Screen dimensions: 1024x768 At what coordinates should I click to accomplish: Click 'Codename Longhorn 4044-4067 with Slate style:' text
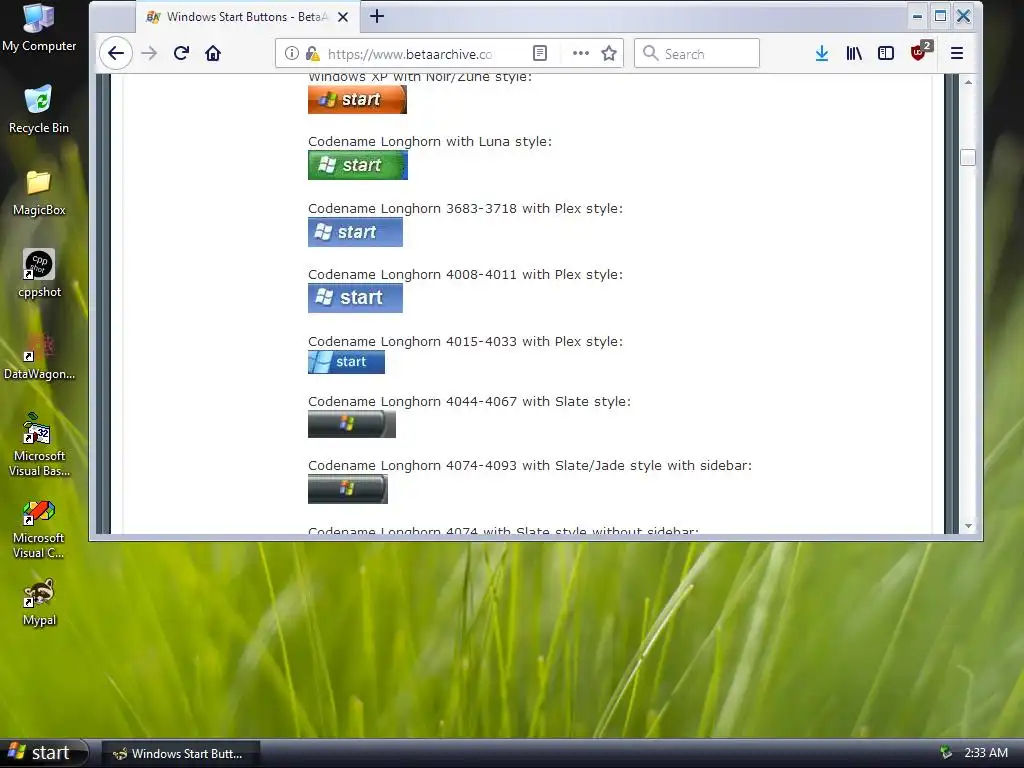click(470, 402)
